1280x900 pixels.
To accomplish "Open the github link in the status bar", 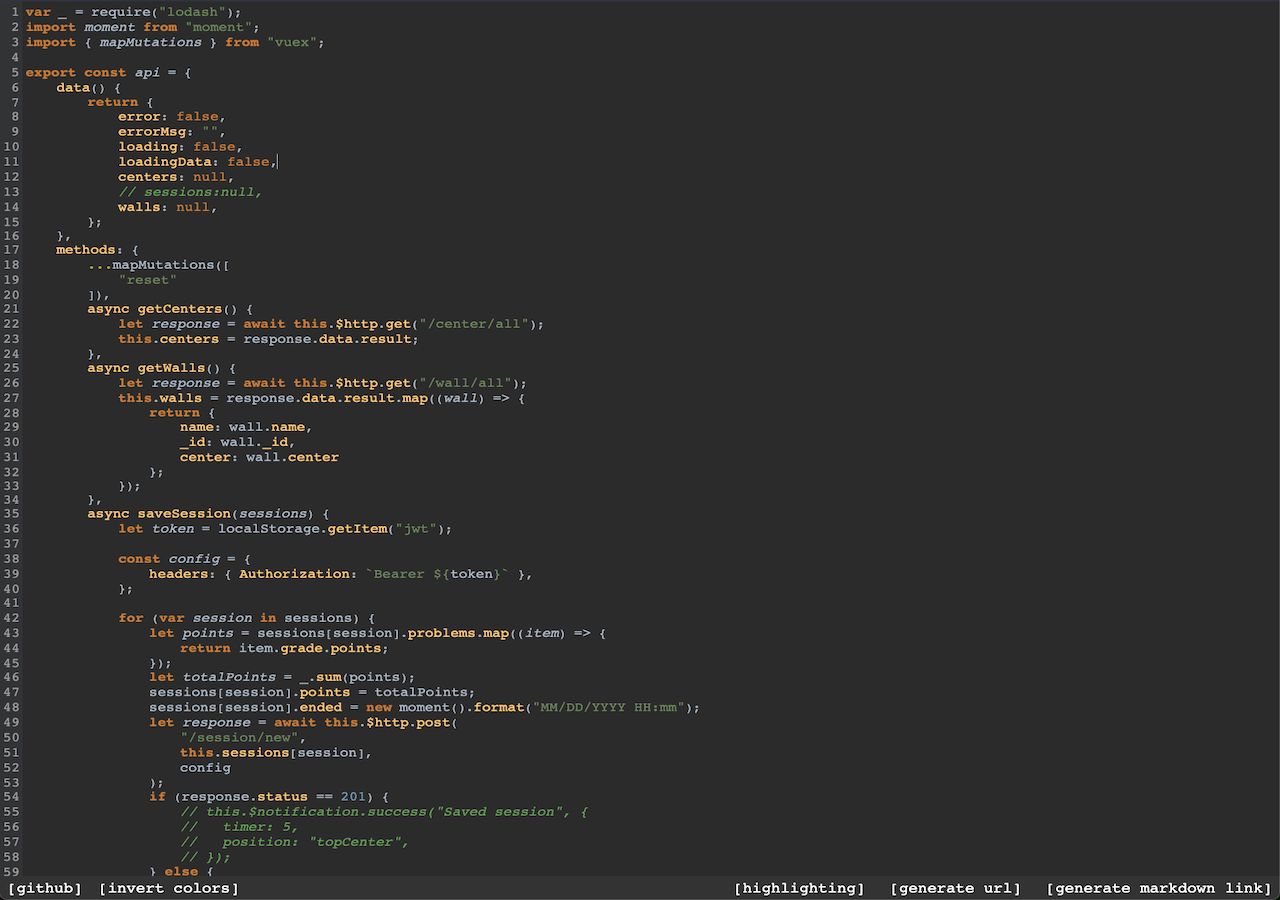I will click(44, 888).
